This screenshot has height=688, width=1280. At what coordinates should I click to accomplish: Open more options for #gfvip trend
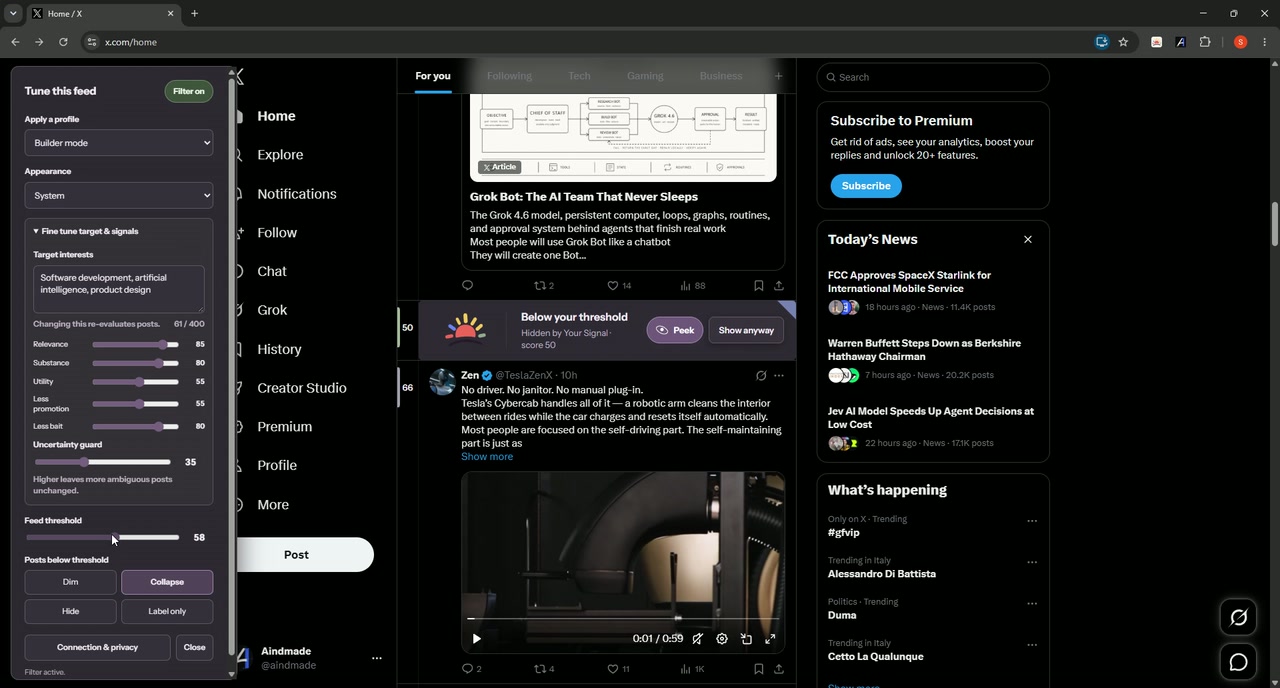(x=1032, y=521)
